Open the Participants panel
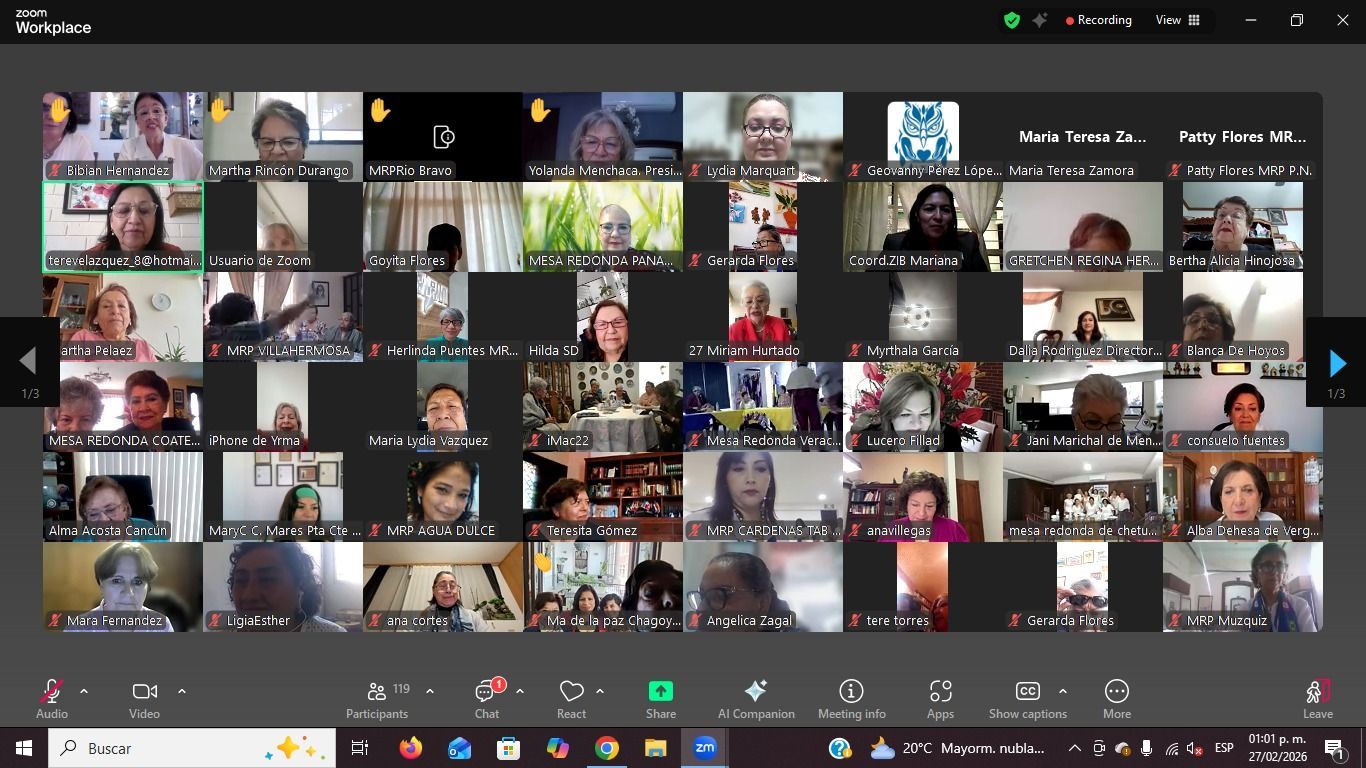This screenshot has height=768, width=1366. point(377,699)
